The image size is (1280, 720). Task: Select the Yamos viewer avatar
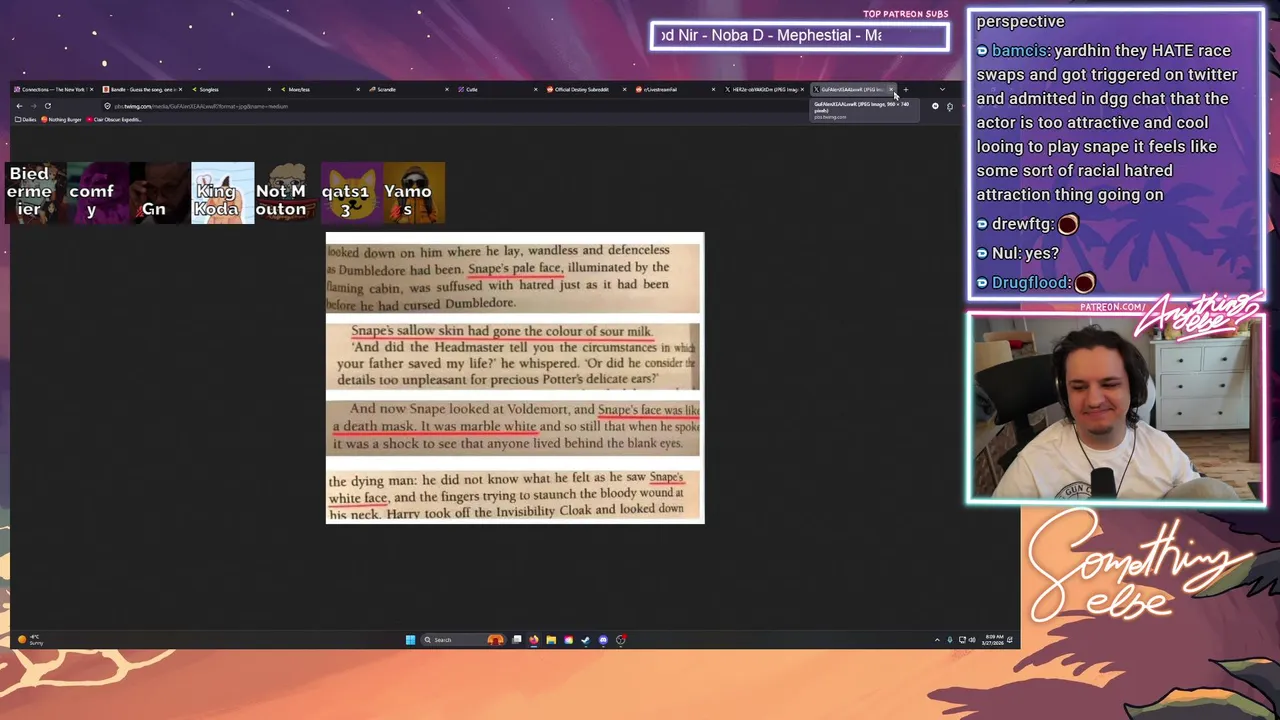click(413, 192)
